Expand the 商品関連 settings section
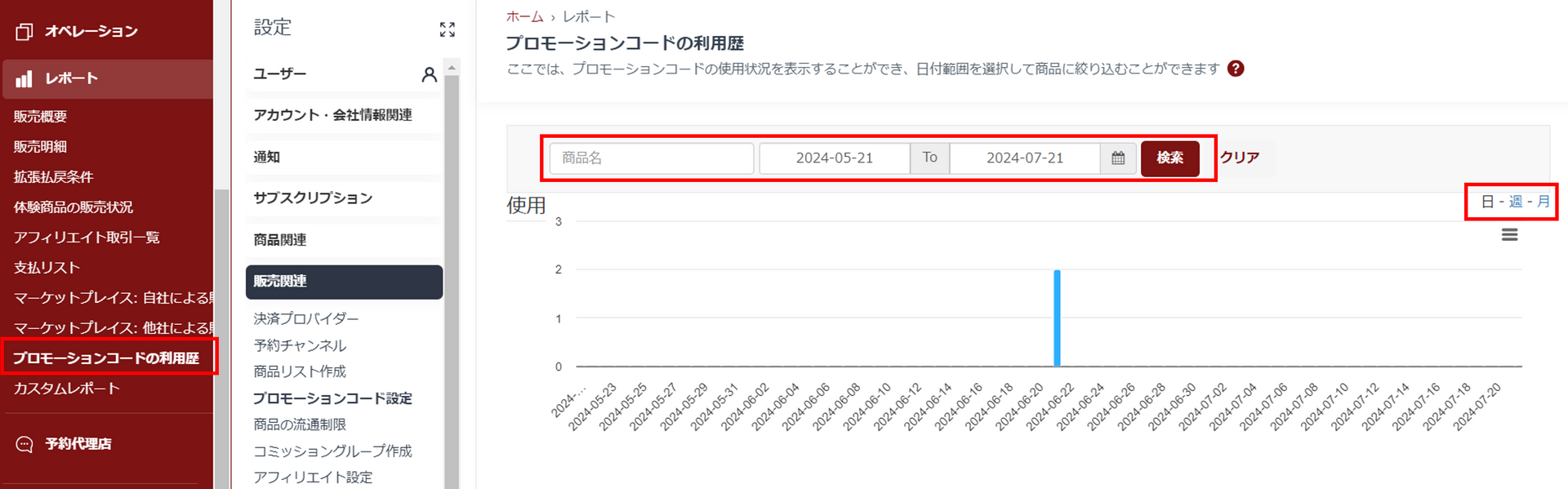 pyautogui.click(x=344, y=240)
